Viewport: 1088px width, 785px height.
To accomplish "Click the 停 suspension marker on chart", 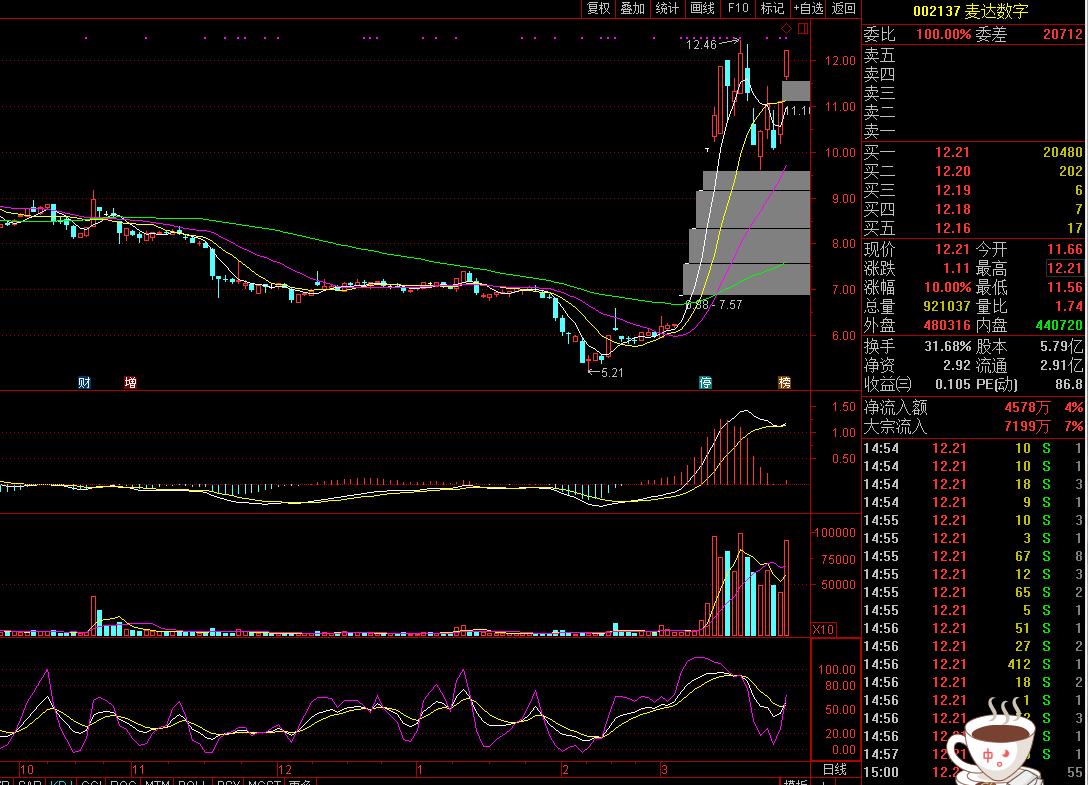I will [x=705, y=382].
